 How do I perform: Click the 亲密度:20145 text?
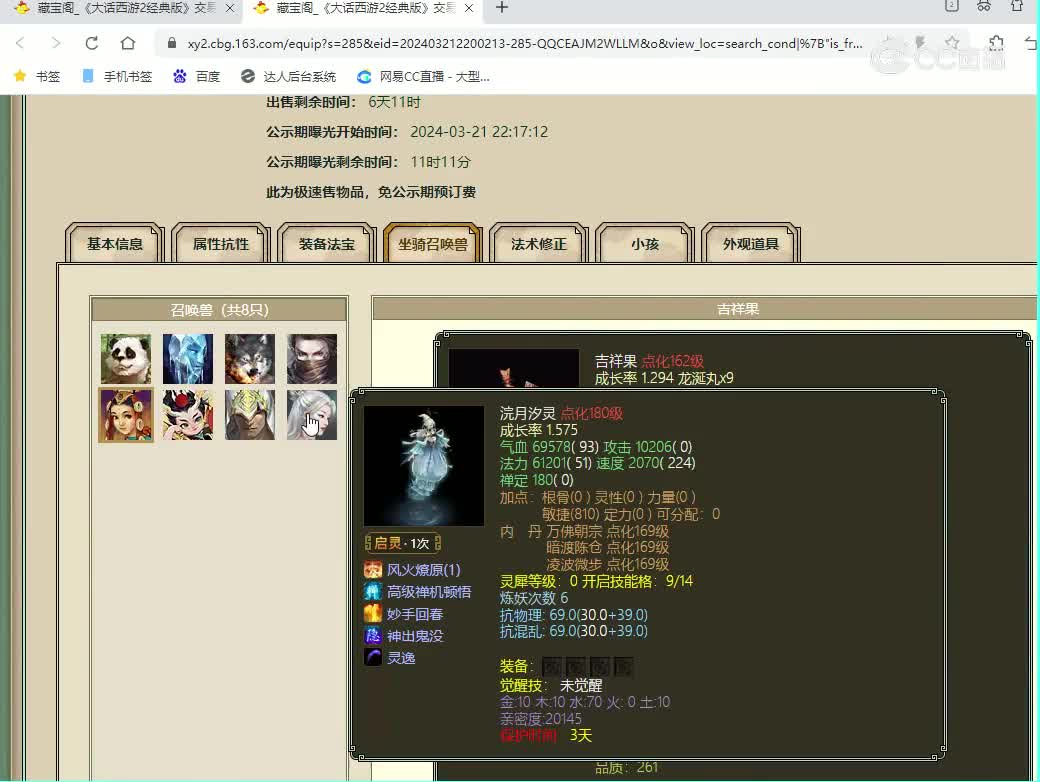pyautogui.click(x=541, y=719)
